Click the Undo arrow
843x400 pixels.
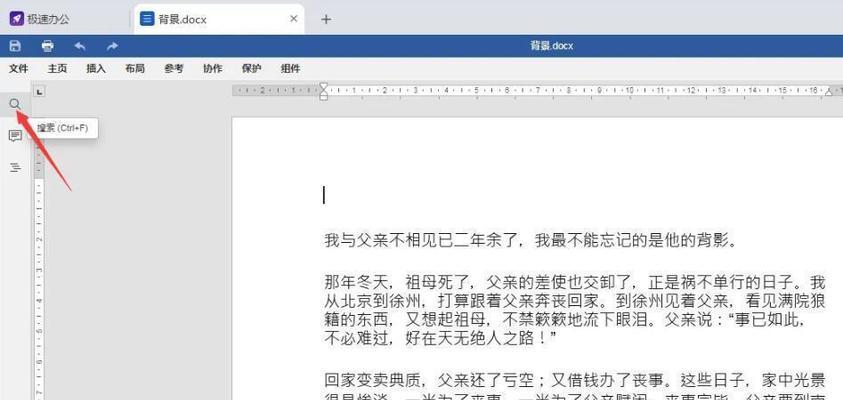point(80,46)
